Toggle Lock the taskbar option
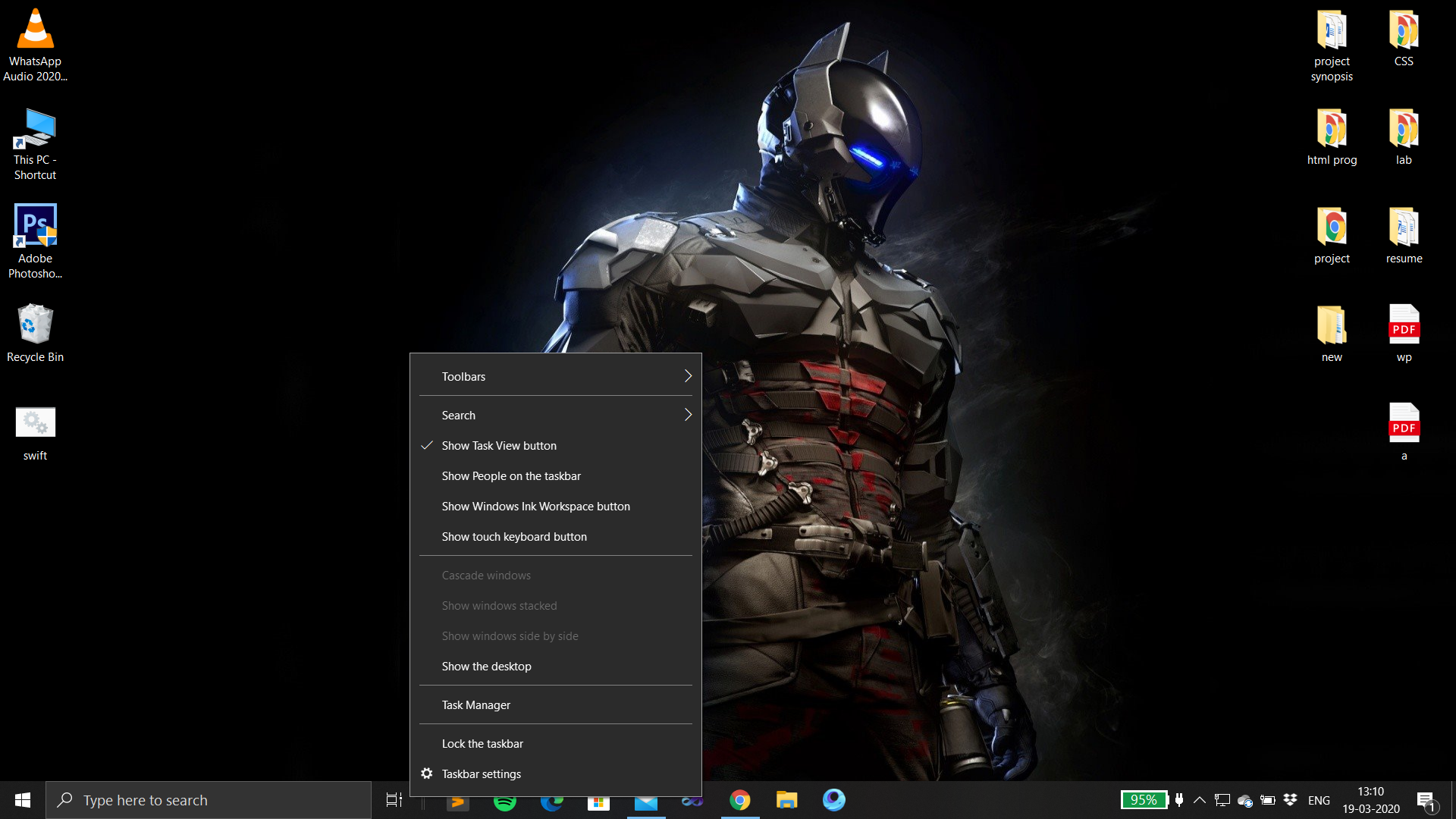Image resolution: width=1456 pixels, height=819 pixels. pyautogui.click(x=555, y=744)
